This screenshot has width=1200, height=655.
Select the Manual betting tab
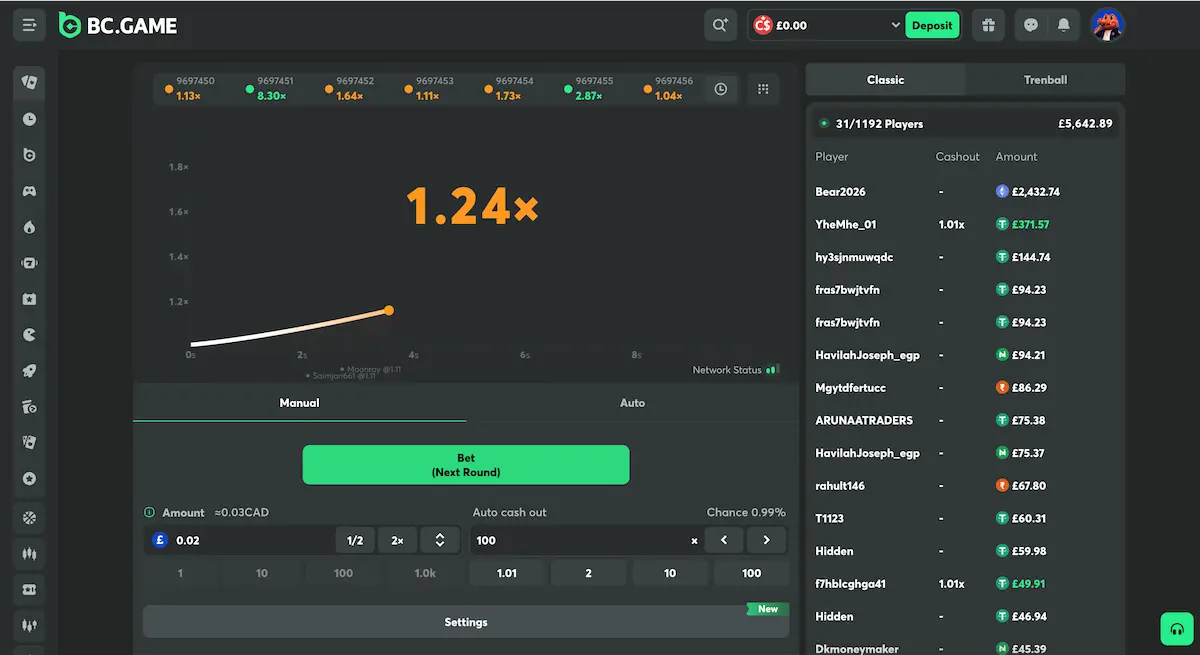(299, 403)
